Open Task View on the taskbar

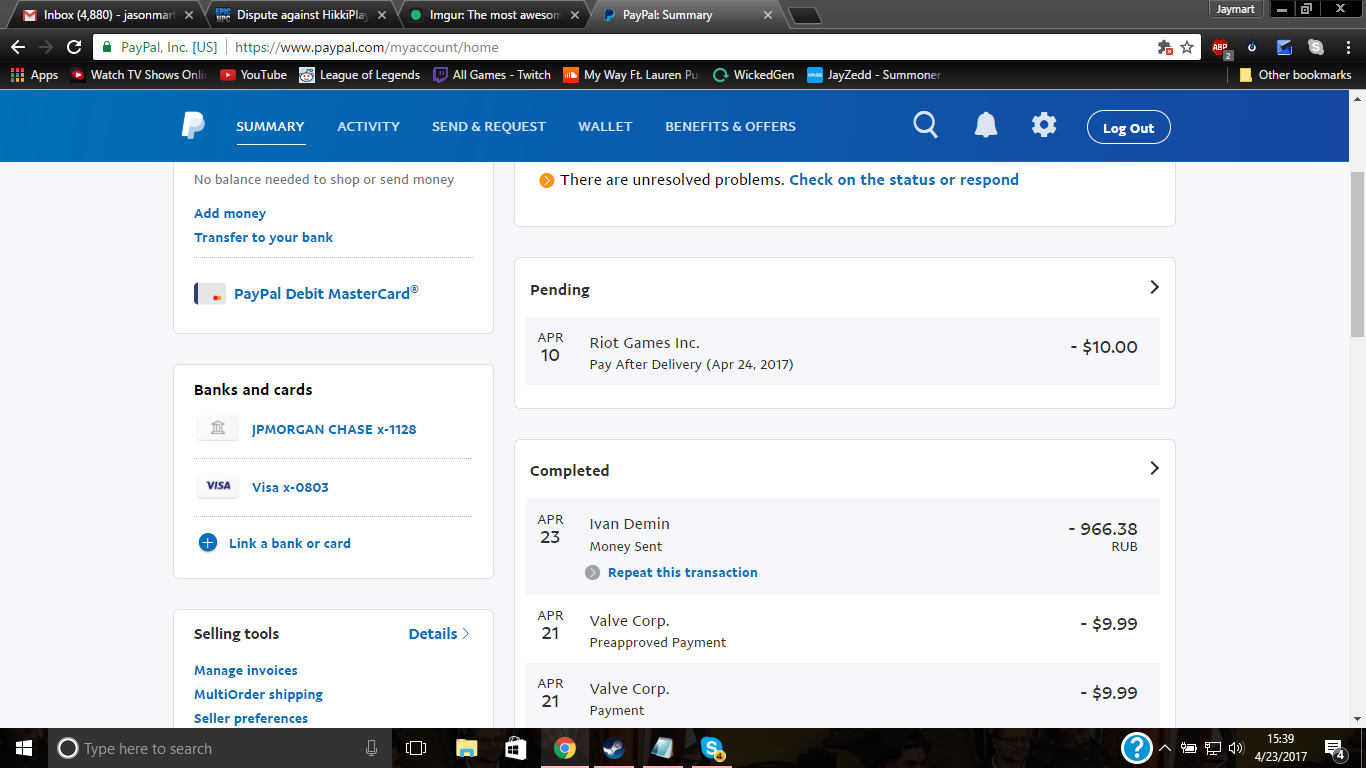click(x=416, y=748)
